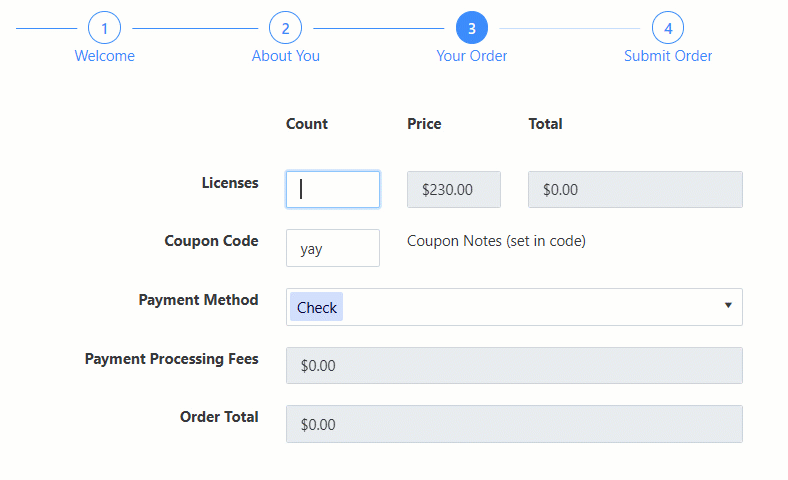Click the Coupon Code label
Image resolution: width=788 pixels, height=480 pixels.
(211, 241)
